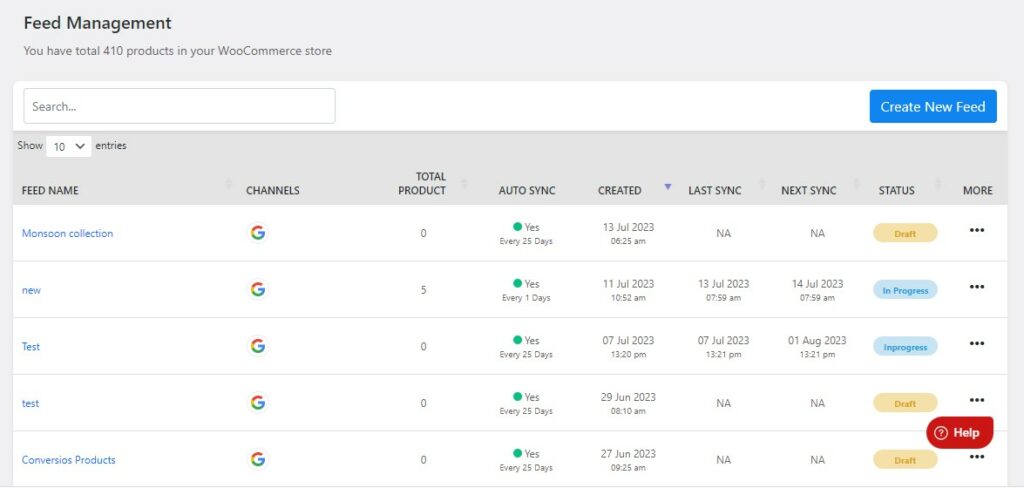
Task: Click the '29 Jun 2023' created date
Action: tap(628, 397)
